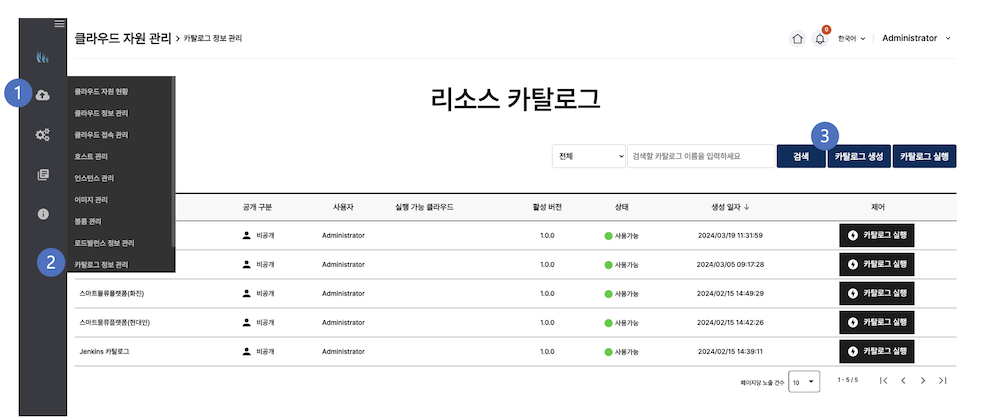Open the gears settings icon in sidebar
Viewport: 1000px width, 419px height.
coord(43,135)
